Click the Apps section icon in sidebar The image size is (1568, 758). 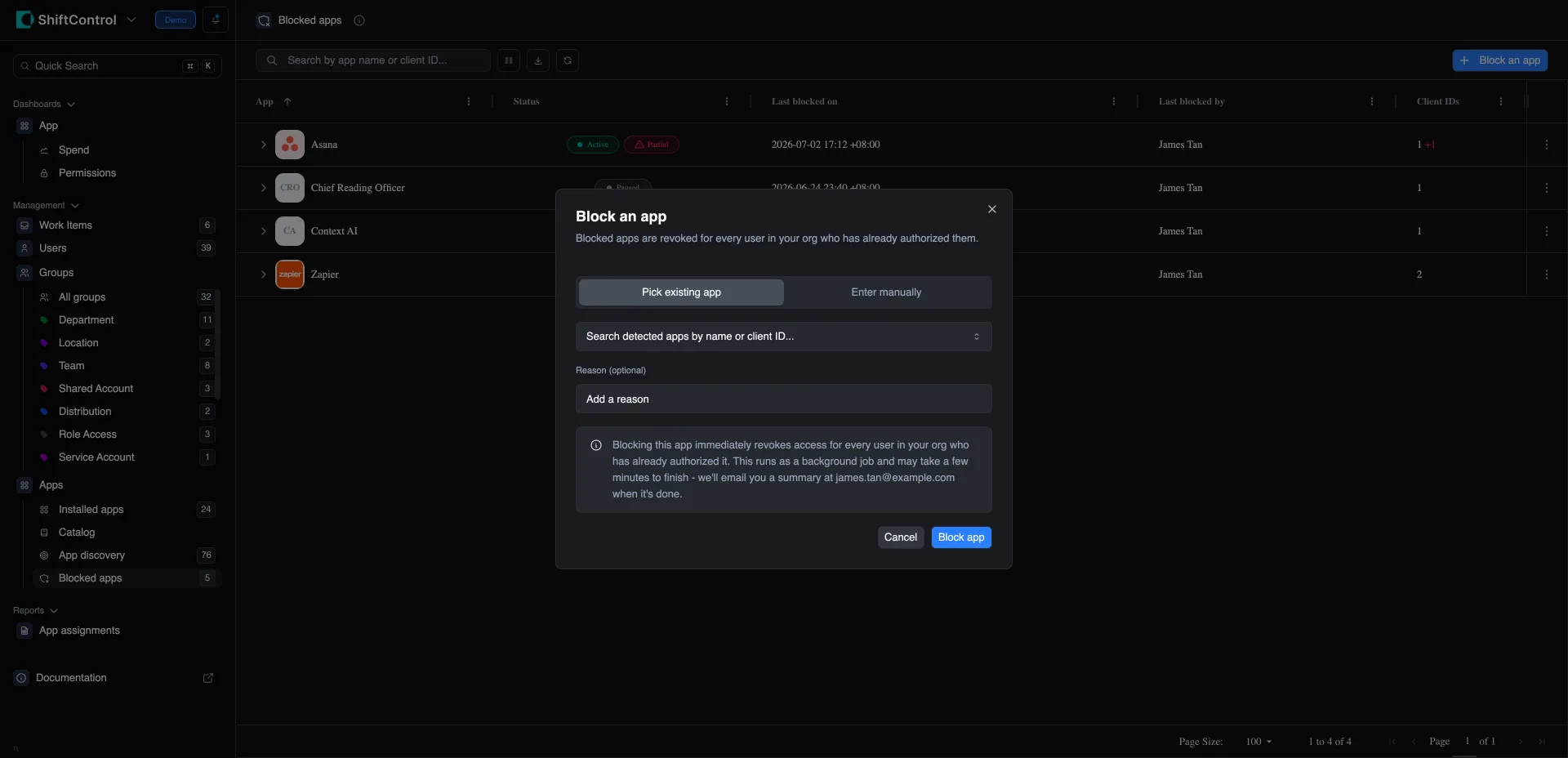click(x=24, y=485)
